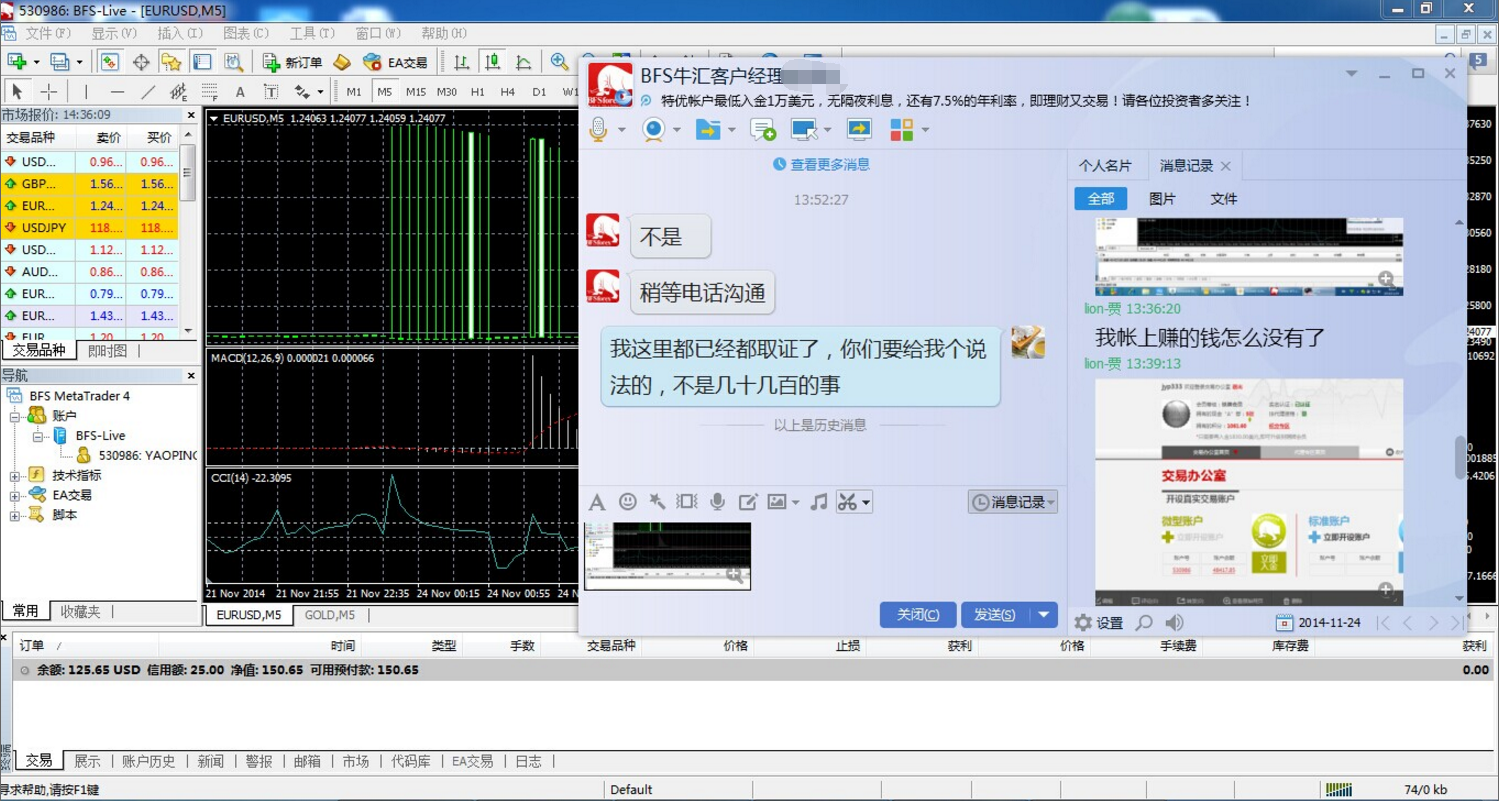
Task: Open the emoji picker in chat
Action: click(x=627, y=502)
